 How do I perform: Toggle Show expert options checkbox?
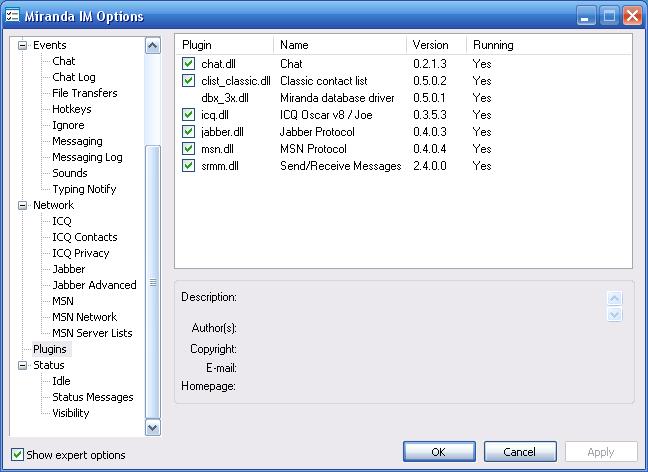point(17,455)
